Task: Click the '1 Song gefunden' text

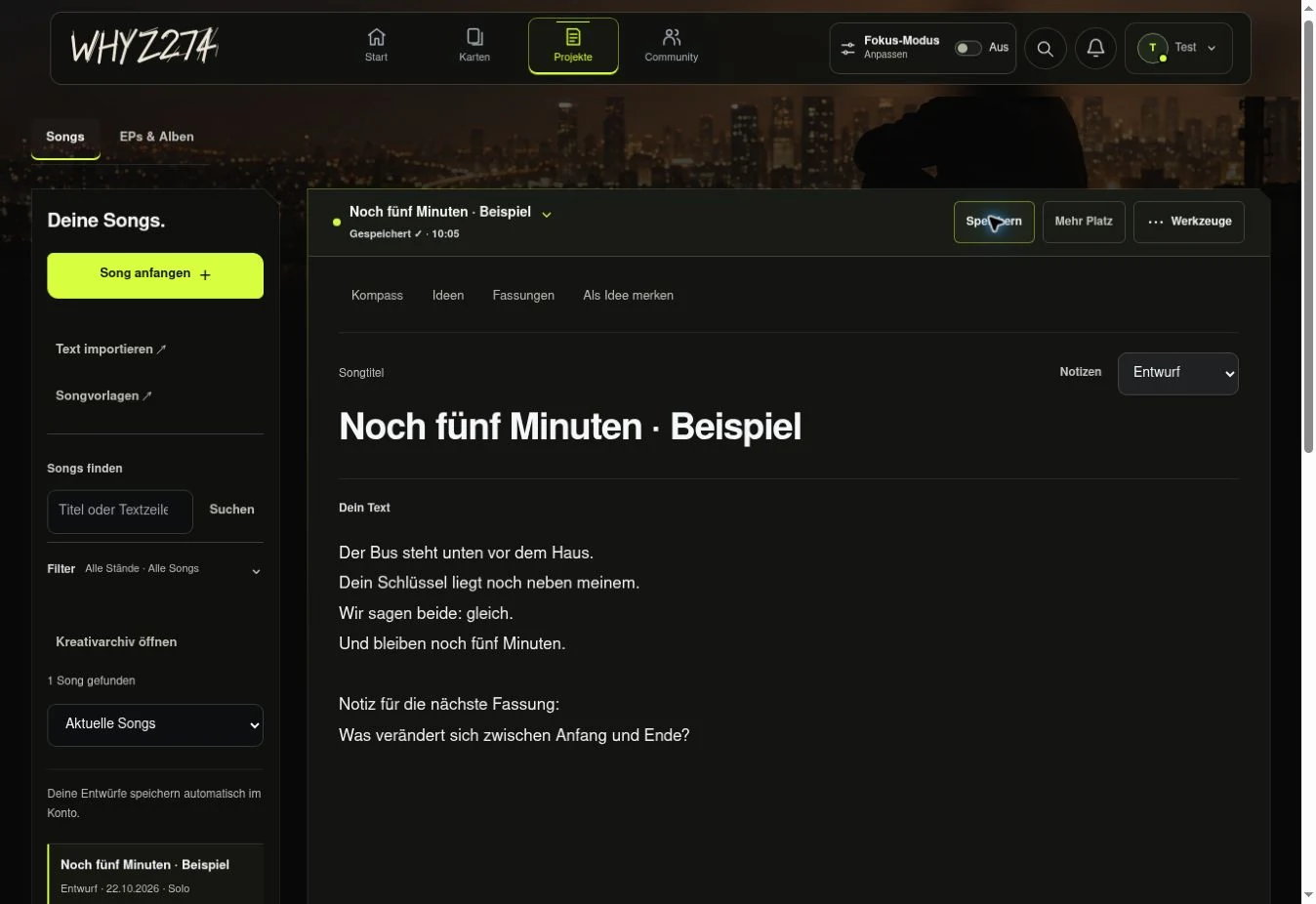Action: click(91, 681)
